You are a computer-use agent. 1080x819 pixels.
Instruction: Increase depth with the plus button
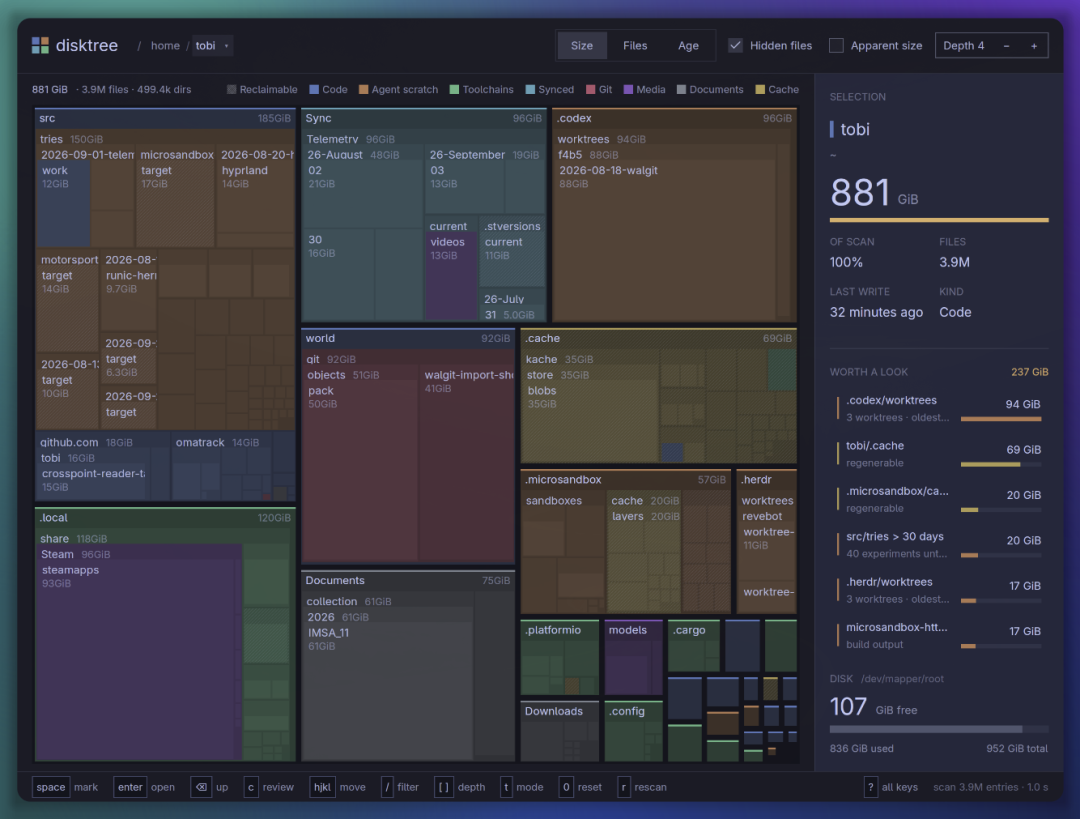(1034, 45)
